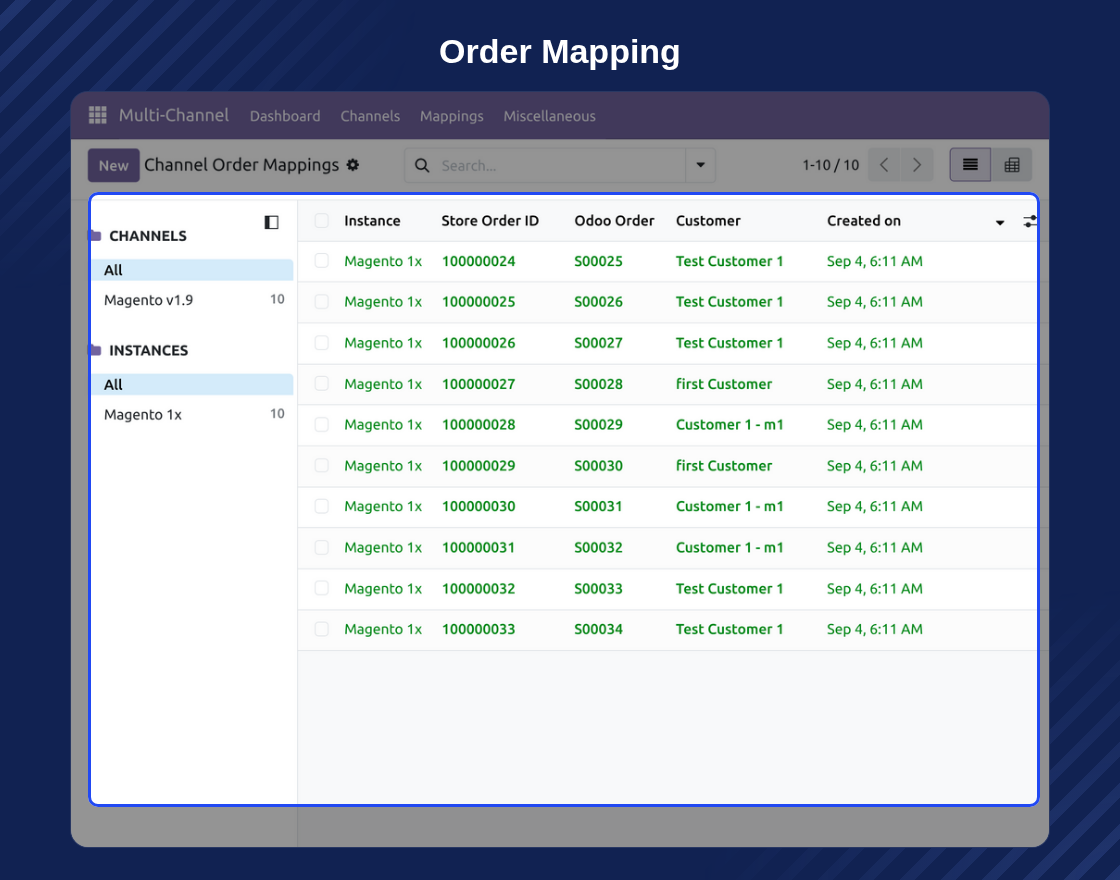The image size is (1120, 880).
Task: Switch to pivot table view
Action: click(x=1011, y=165)
